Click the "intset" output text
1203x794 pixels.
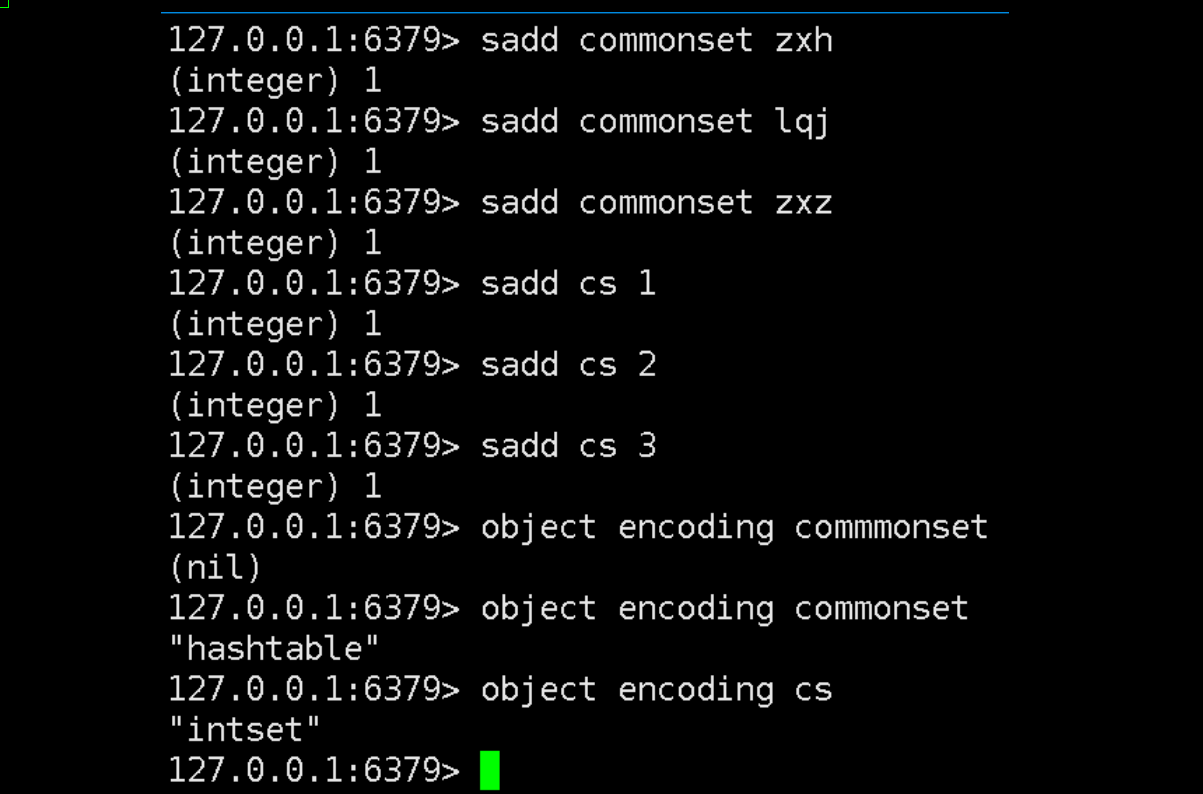click(x=245, y=730)
